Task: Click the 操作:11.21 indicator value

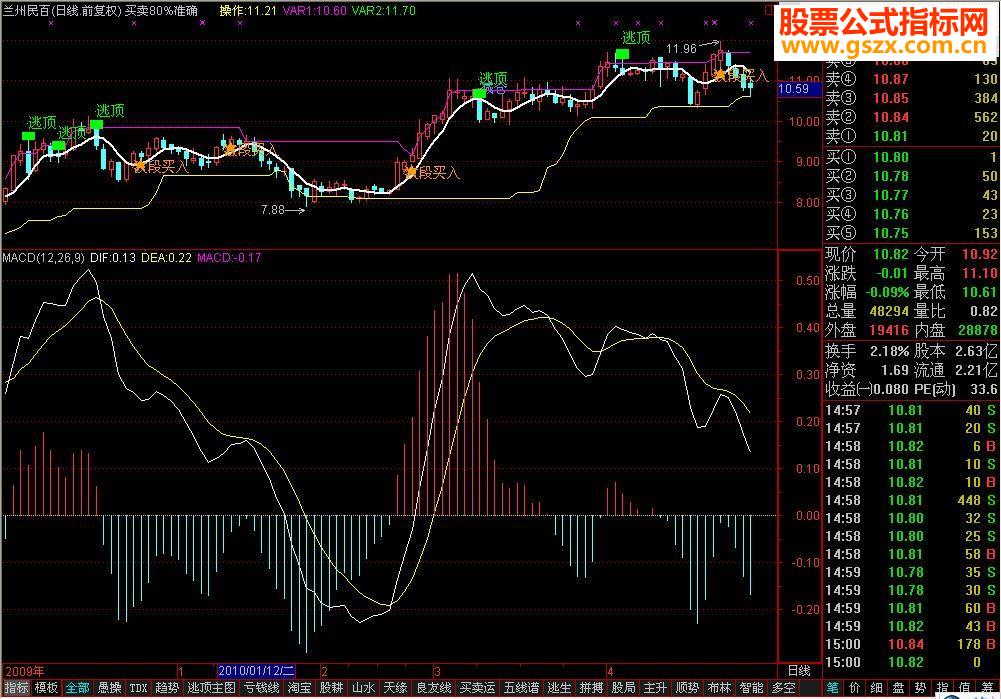Action: tap(248, 11)
